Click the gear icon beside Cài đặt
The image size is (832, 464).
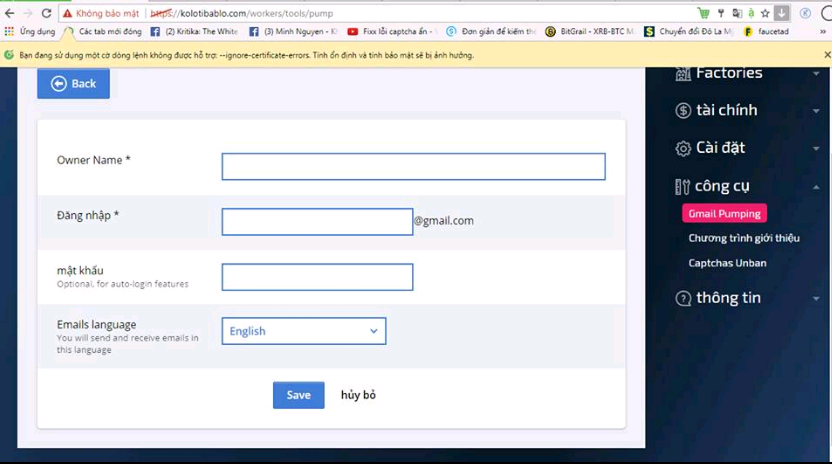(683, 149)
